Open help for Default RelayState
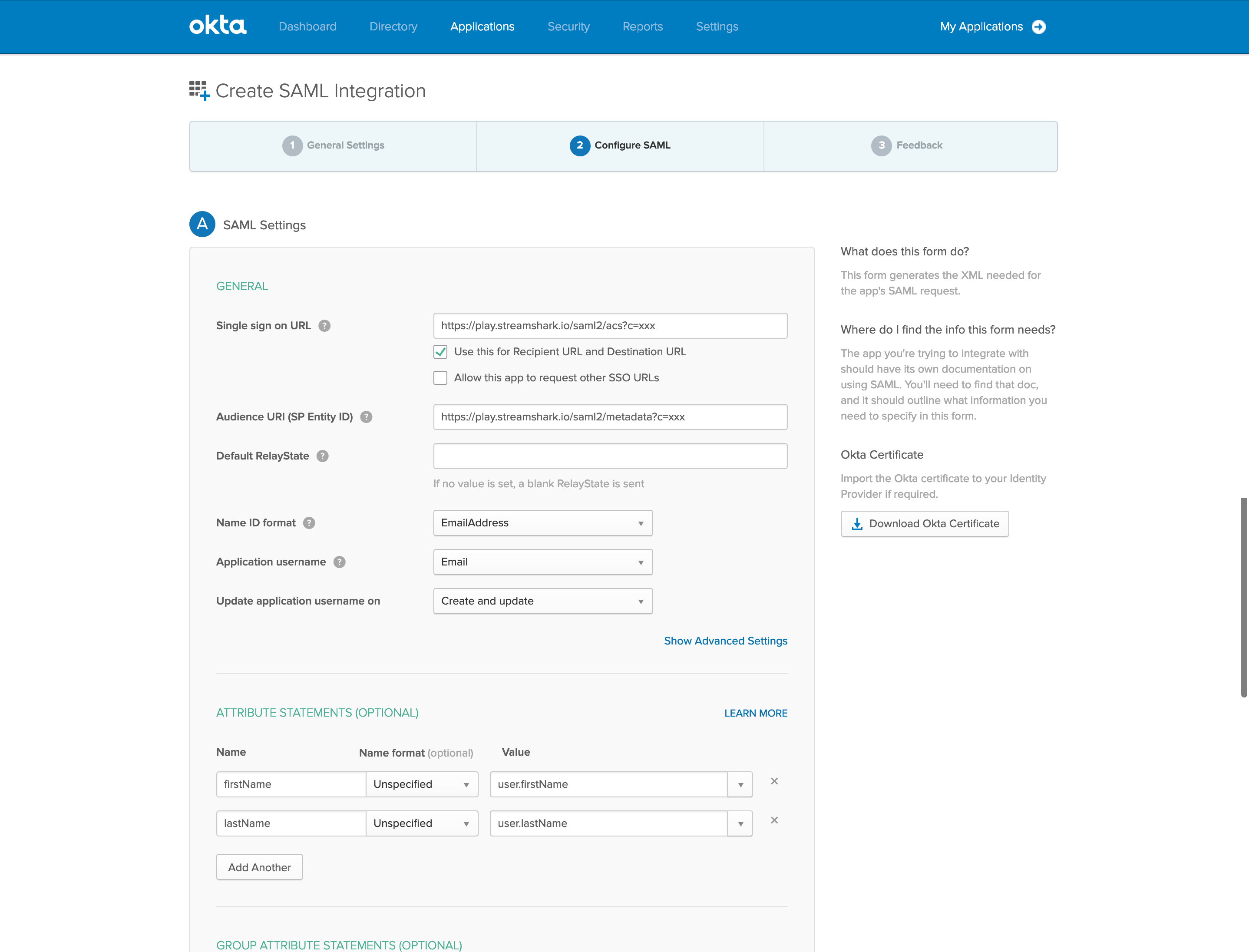The height and width of the screenshot is (952, 1249). pyautogui.click(x=322, y=456)
